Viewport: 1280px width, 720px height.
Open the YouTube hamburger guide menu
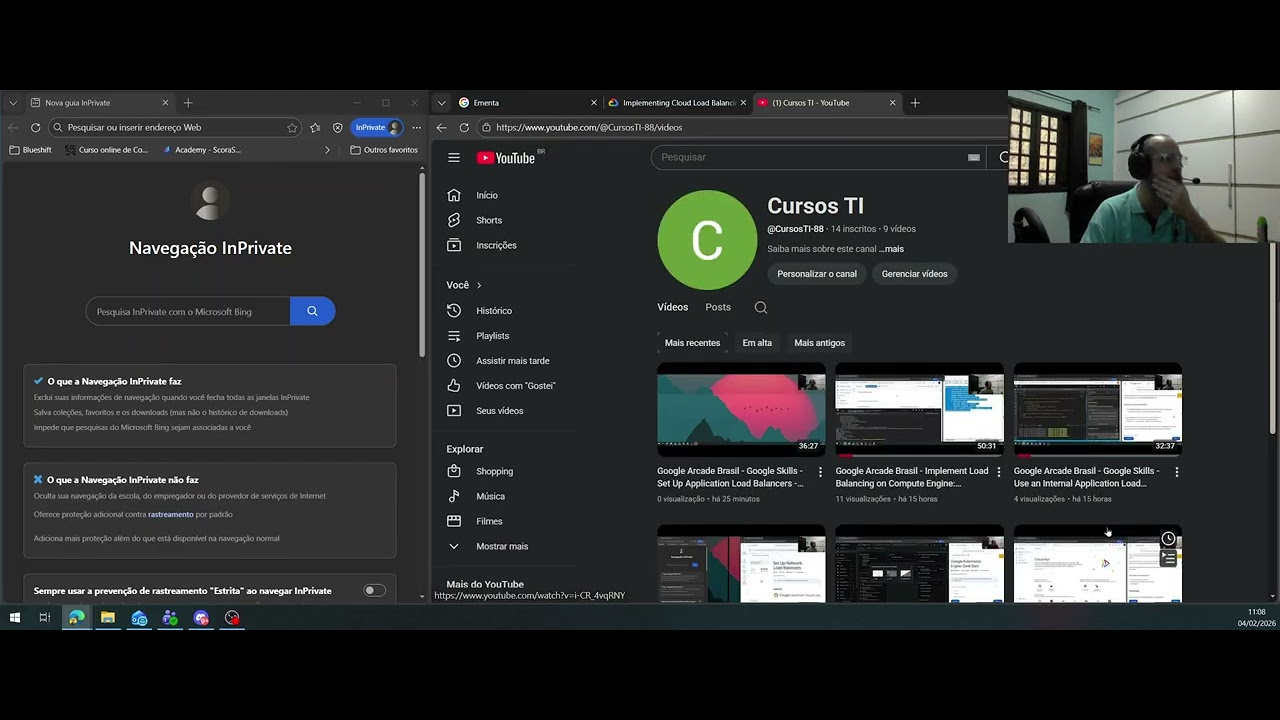pos(454,157)
